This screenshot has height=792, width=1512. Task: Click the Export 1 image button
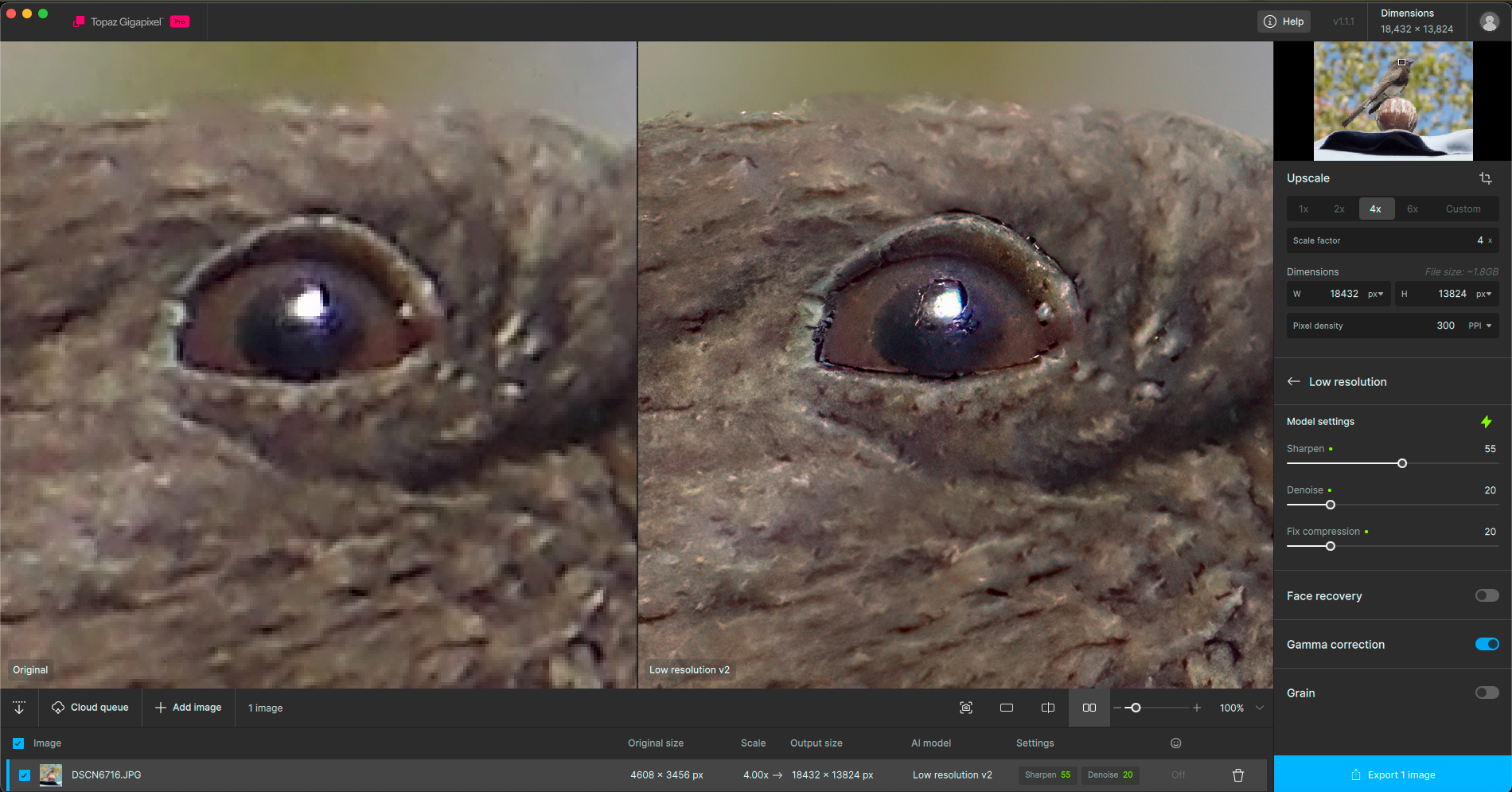pos(1393,774)
